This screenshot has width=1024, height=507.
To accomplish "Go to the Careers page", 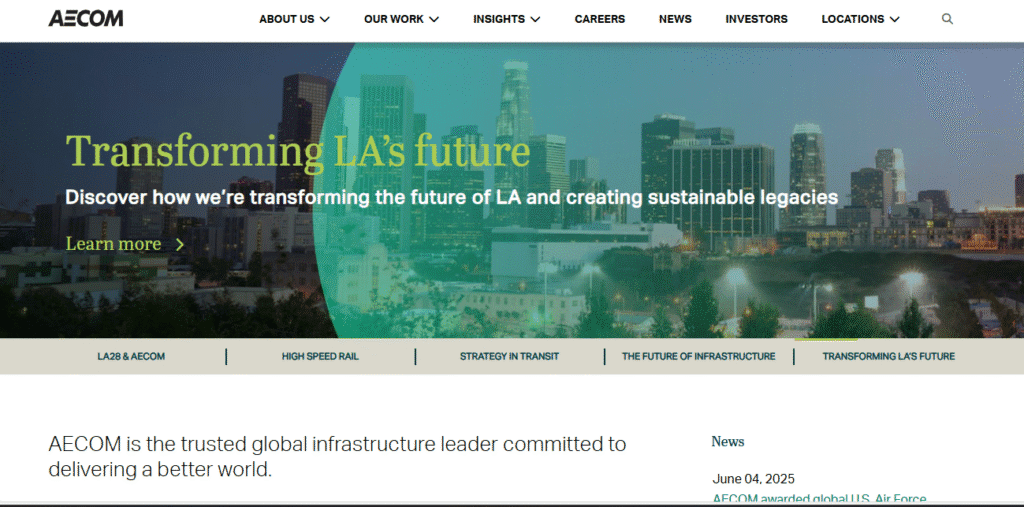I will tap(600, 20).
